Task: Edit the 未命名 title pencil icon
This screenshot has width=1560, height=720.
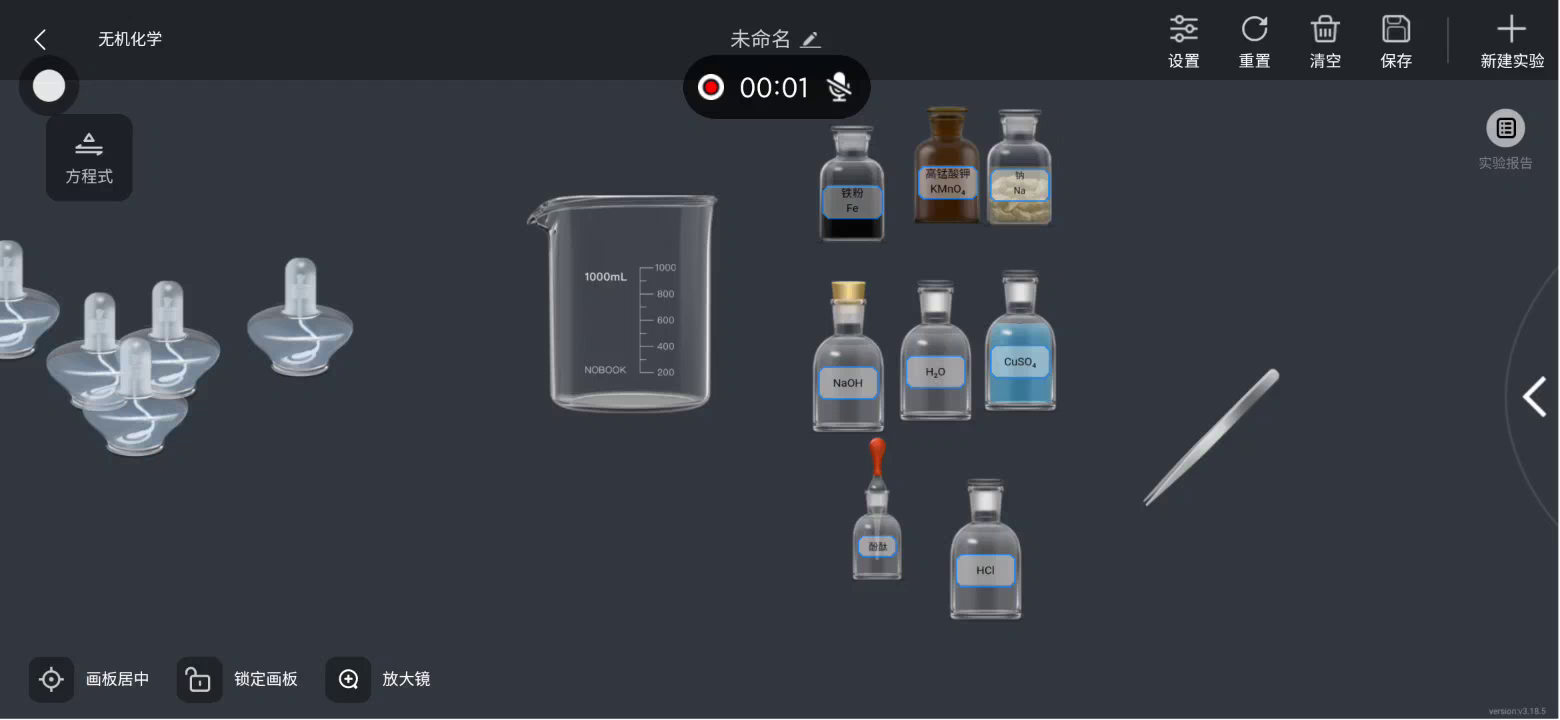Action: tap(811, 40)
